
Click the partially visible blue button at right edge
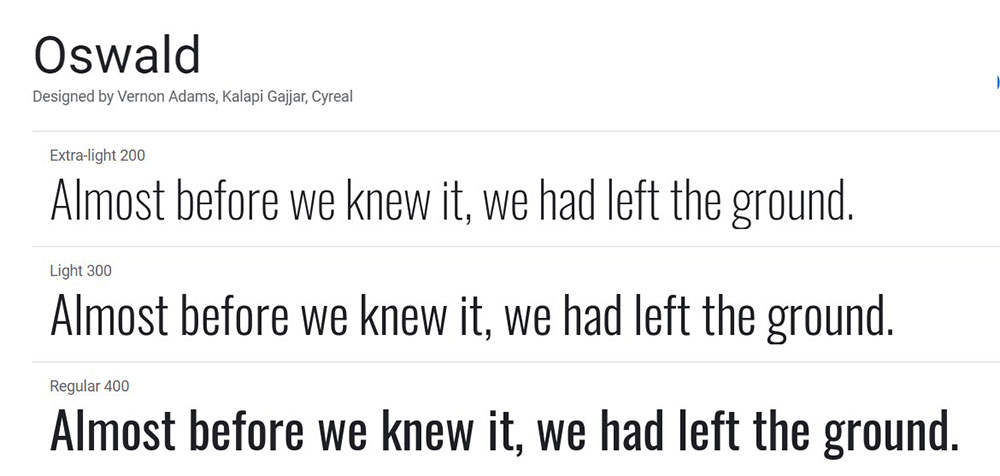point(997,82)
